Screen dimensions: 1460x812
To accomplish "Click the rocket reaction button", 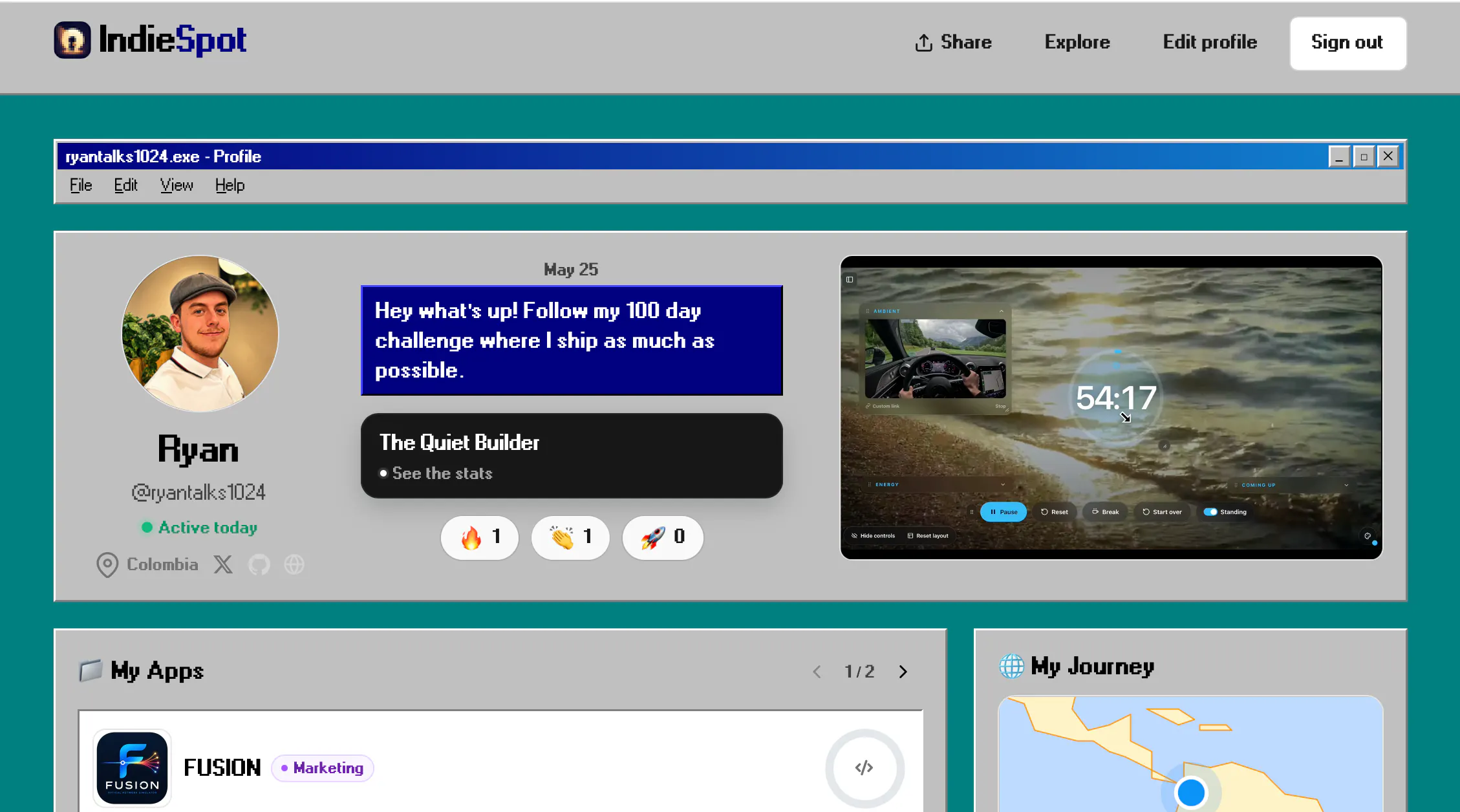I will pyautogui.click(x=663, y=537).
